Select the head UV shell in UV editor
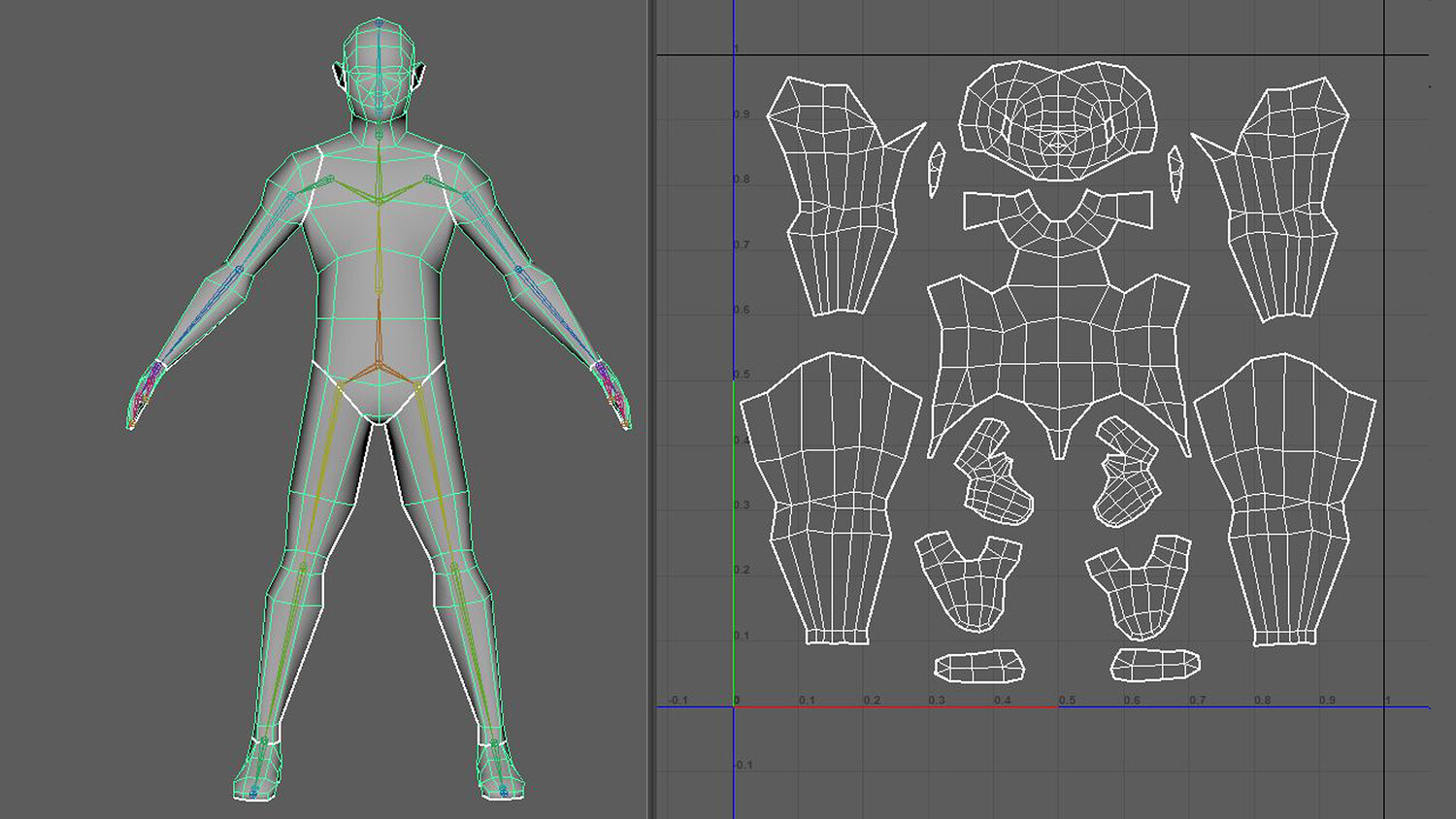 click(1058, 121)
